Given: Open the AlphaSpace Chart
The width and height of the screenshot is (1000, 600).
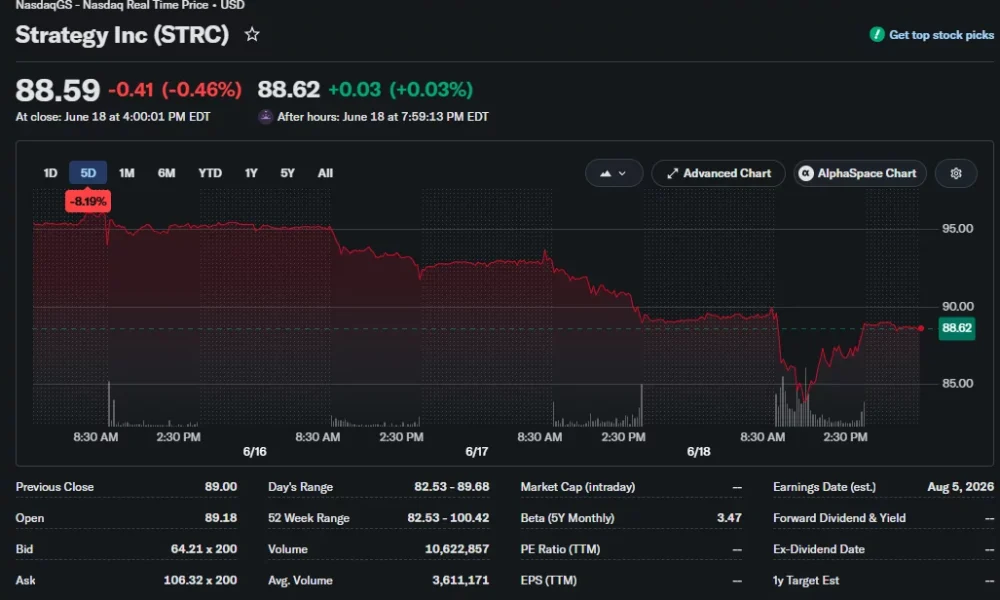Looking at the screenshot, I should tap(860, 173).
